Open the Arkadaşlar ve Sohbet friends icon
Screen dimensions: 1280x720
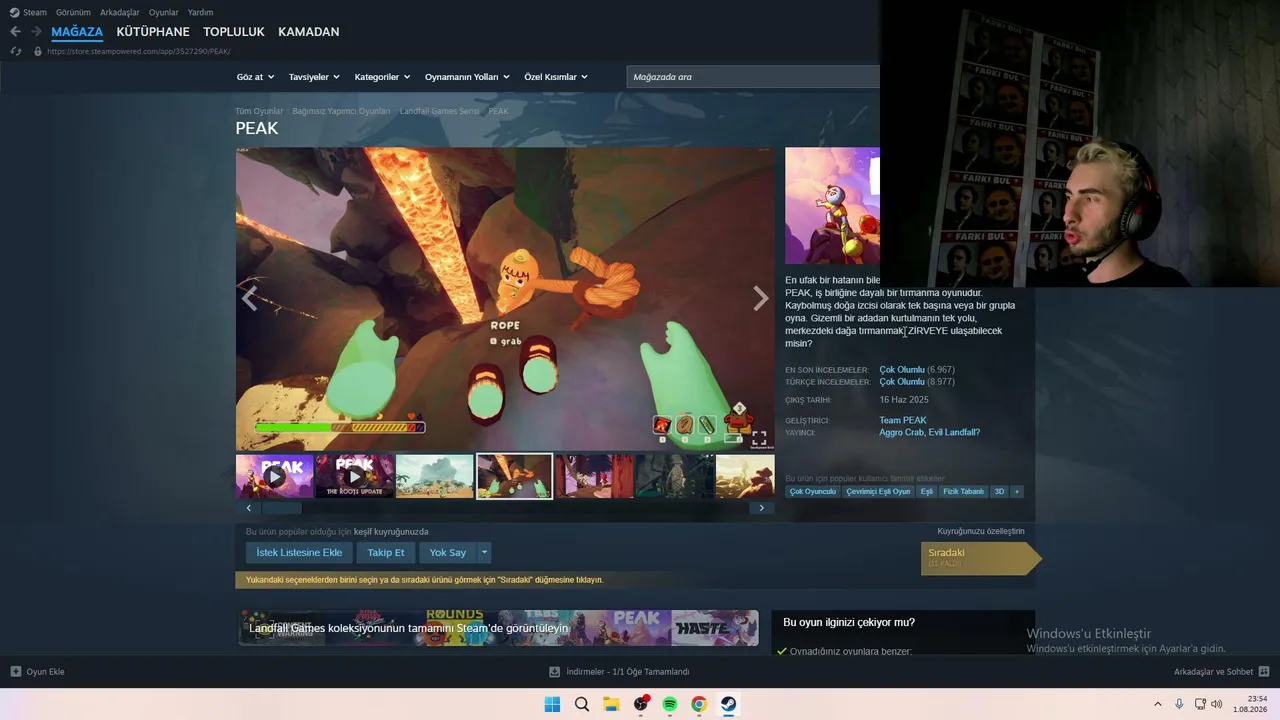click(1264, 672)
